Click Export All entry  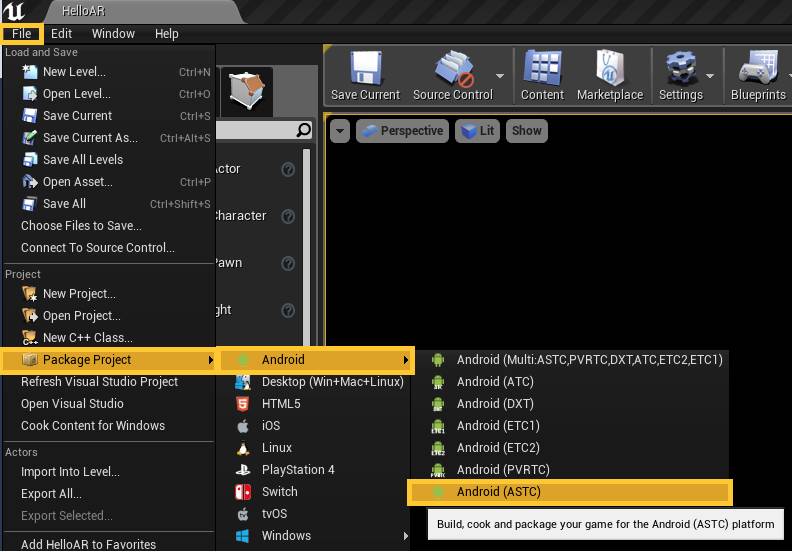coord(108,493)
